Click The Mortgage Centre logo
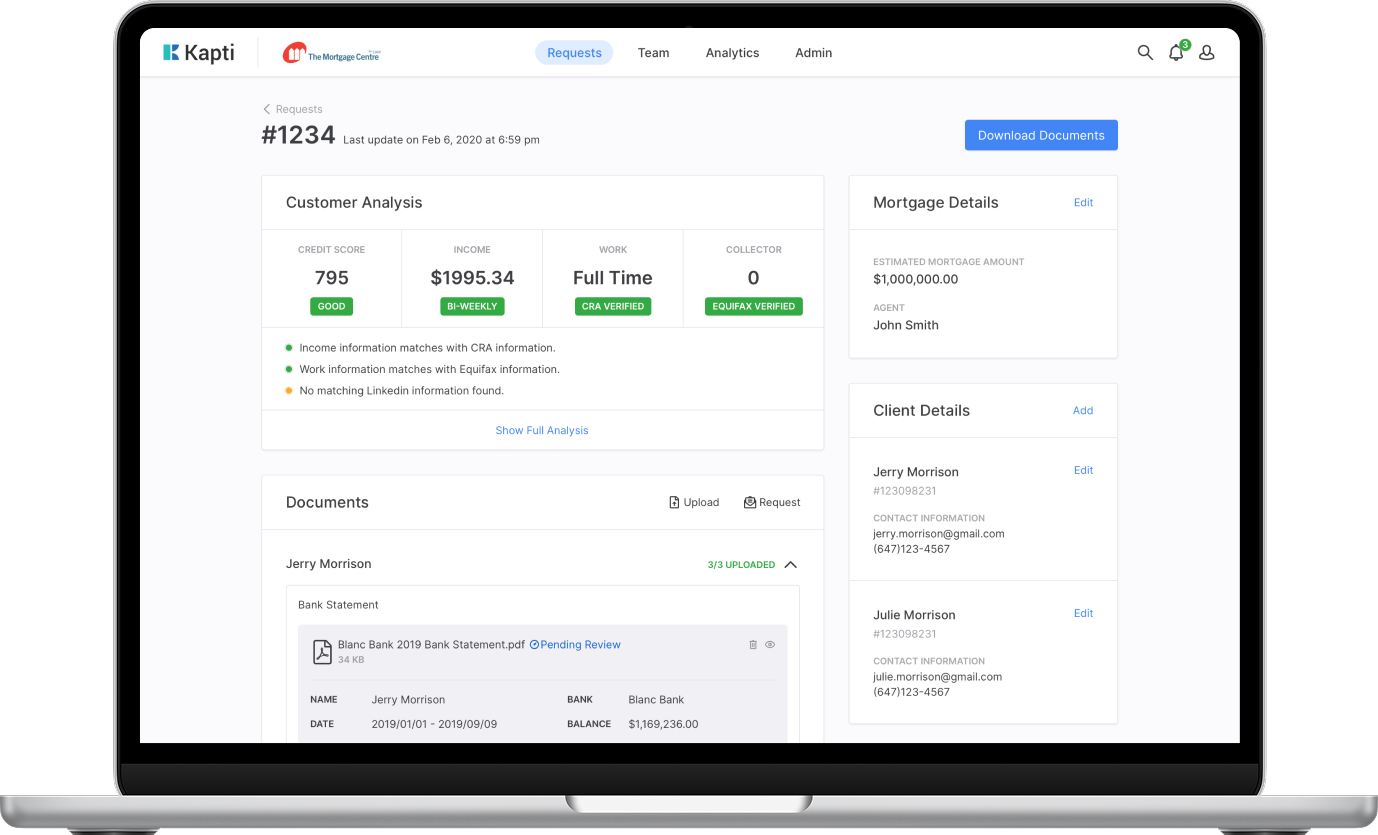The height and width of the screenshot is (835, 1378). (x=331, y=53)
